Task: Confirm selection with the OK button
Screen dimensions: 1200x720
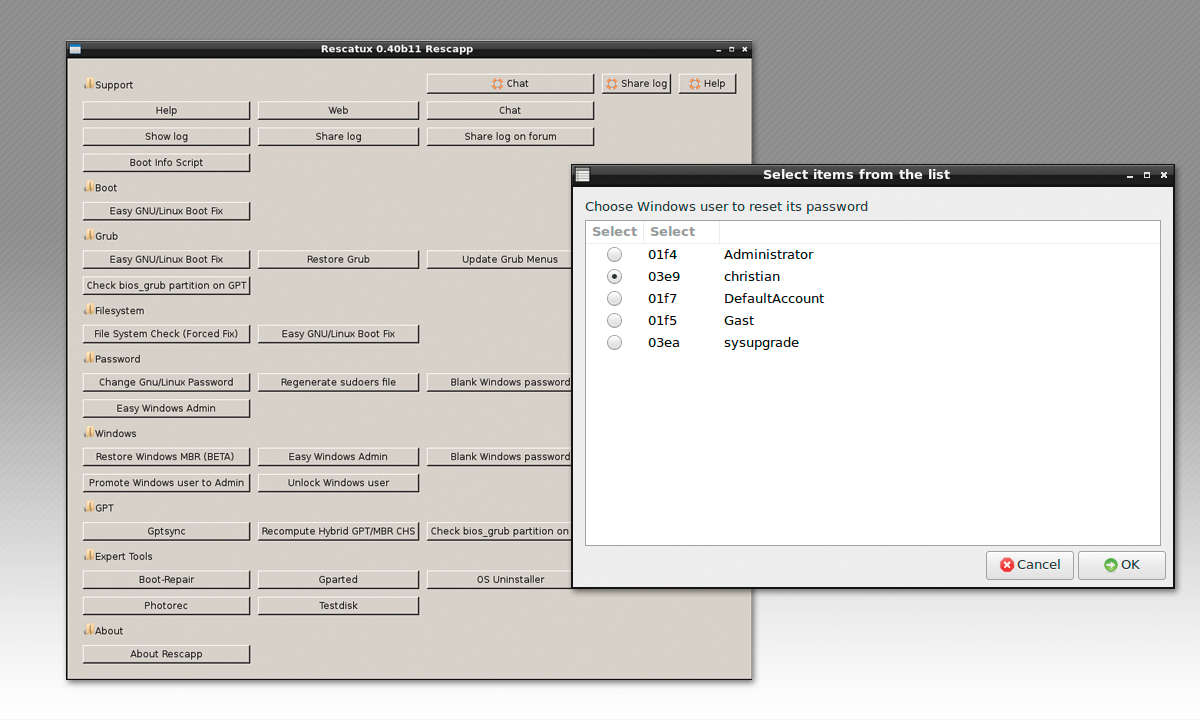Action: 1121,565
